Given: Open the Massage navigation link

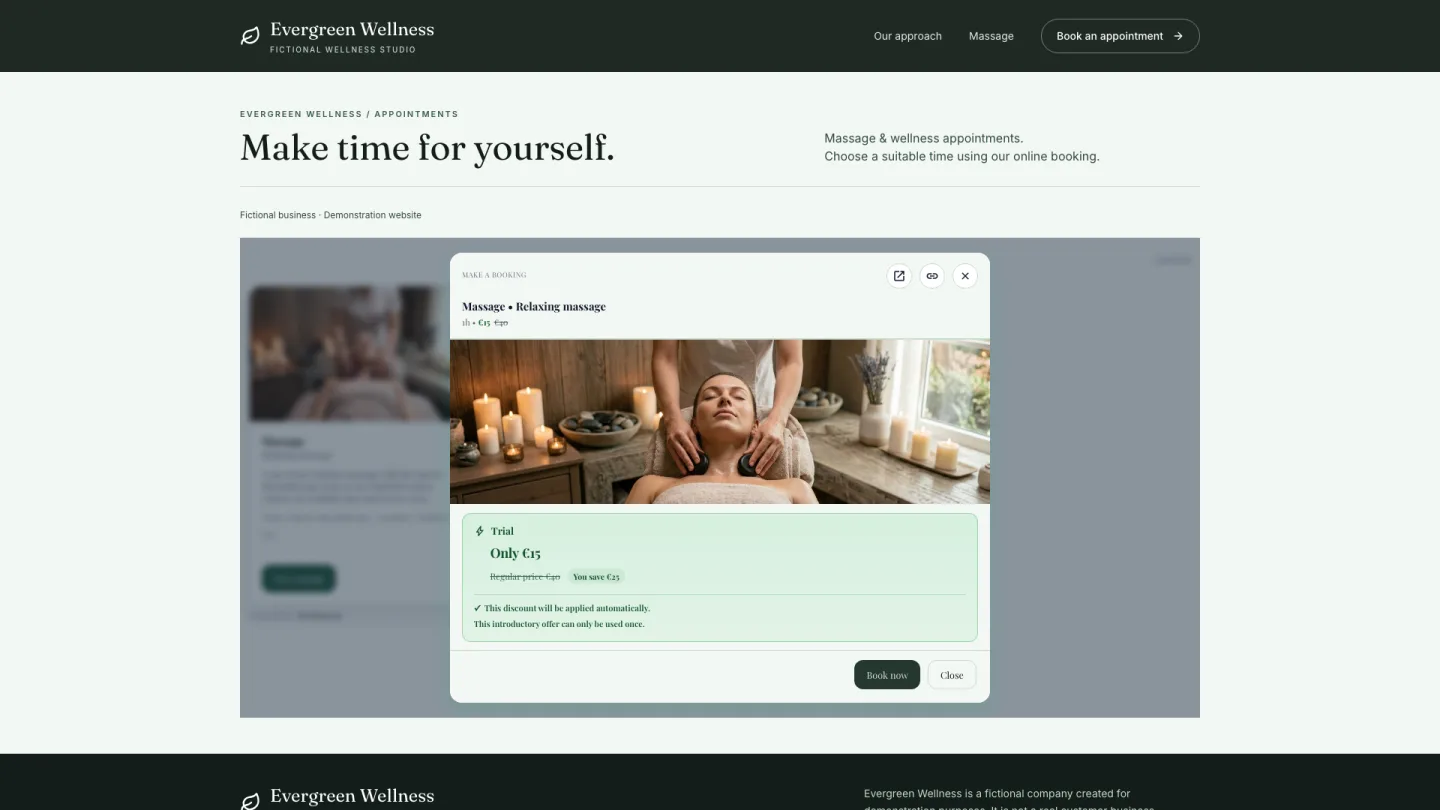Looking at the screenshot, I should tap(991, 36).
